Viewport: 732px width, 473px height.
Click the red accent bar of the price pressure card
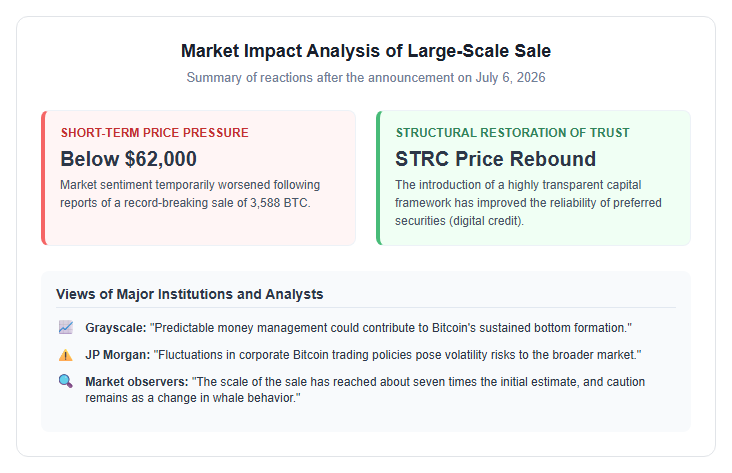click(43, 178)
